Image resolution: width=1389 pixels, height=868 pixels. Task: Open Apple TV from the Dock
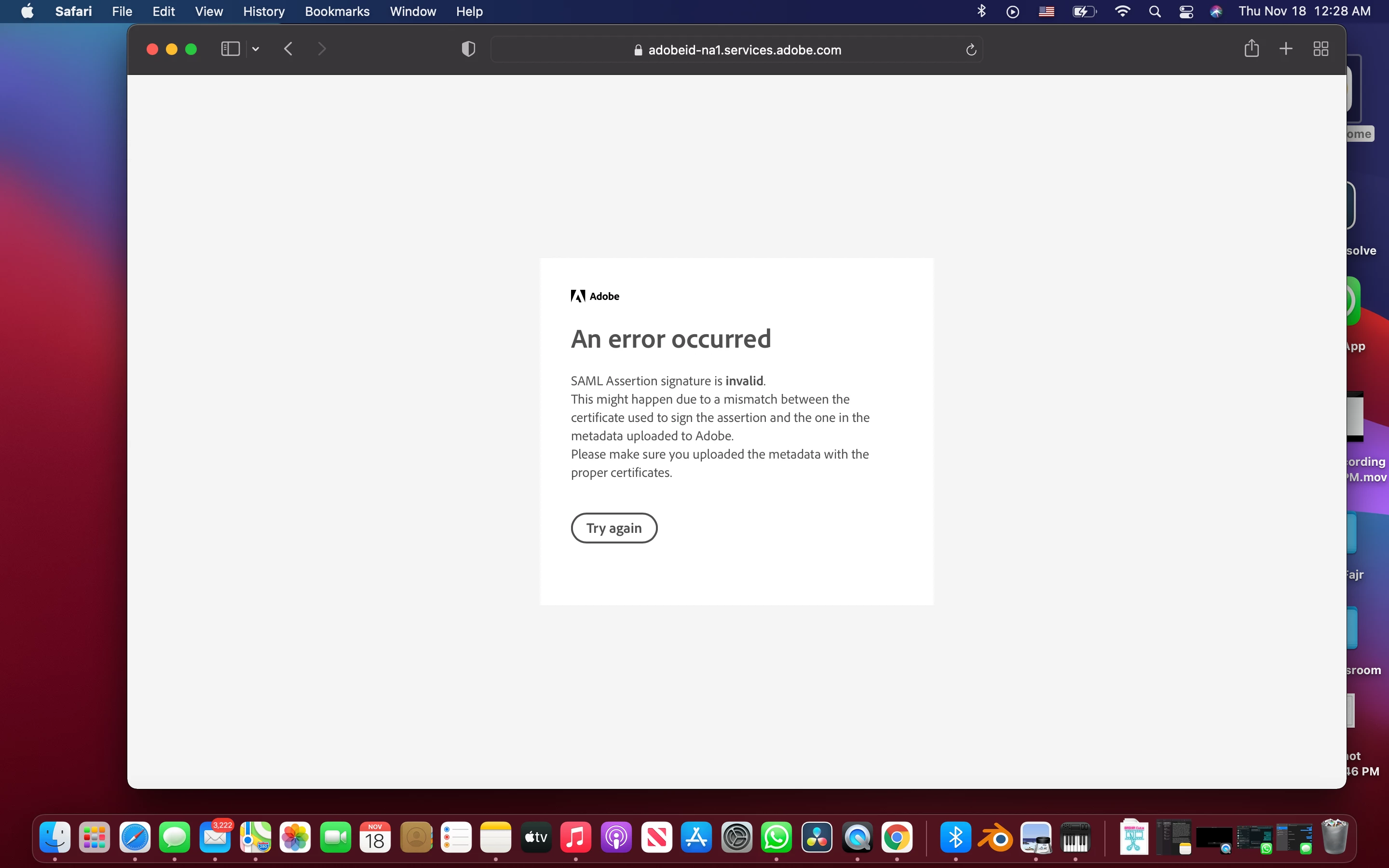536,838
